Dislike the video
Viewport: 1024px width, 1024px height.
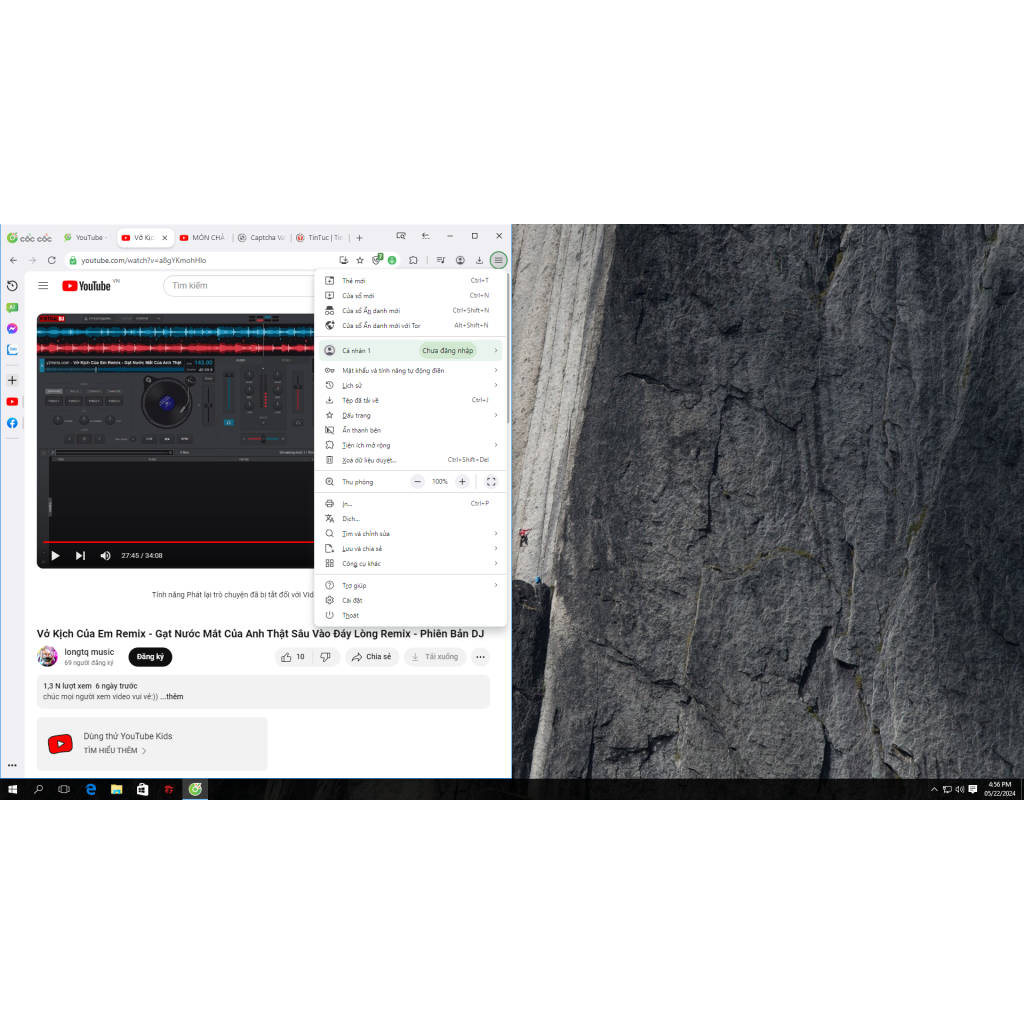pos(326,657)
